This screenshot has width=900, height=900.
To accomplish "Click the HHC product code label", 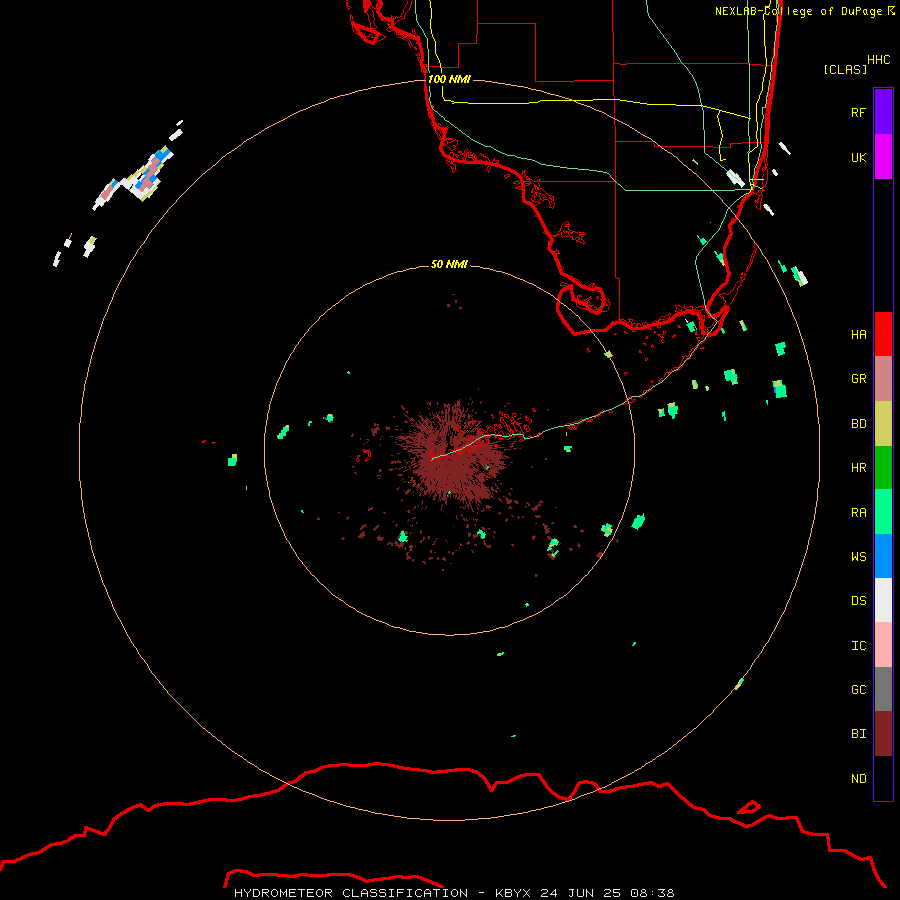I will click(878, 60).
